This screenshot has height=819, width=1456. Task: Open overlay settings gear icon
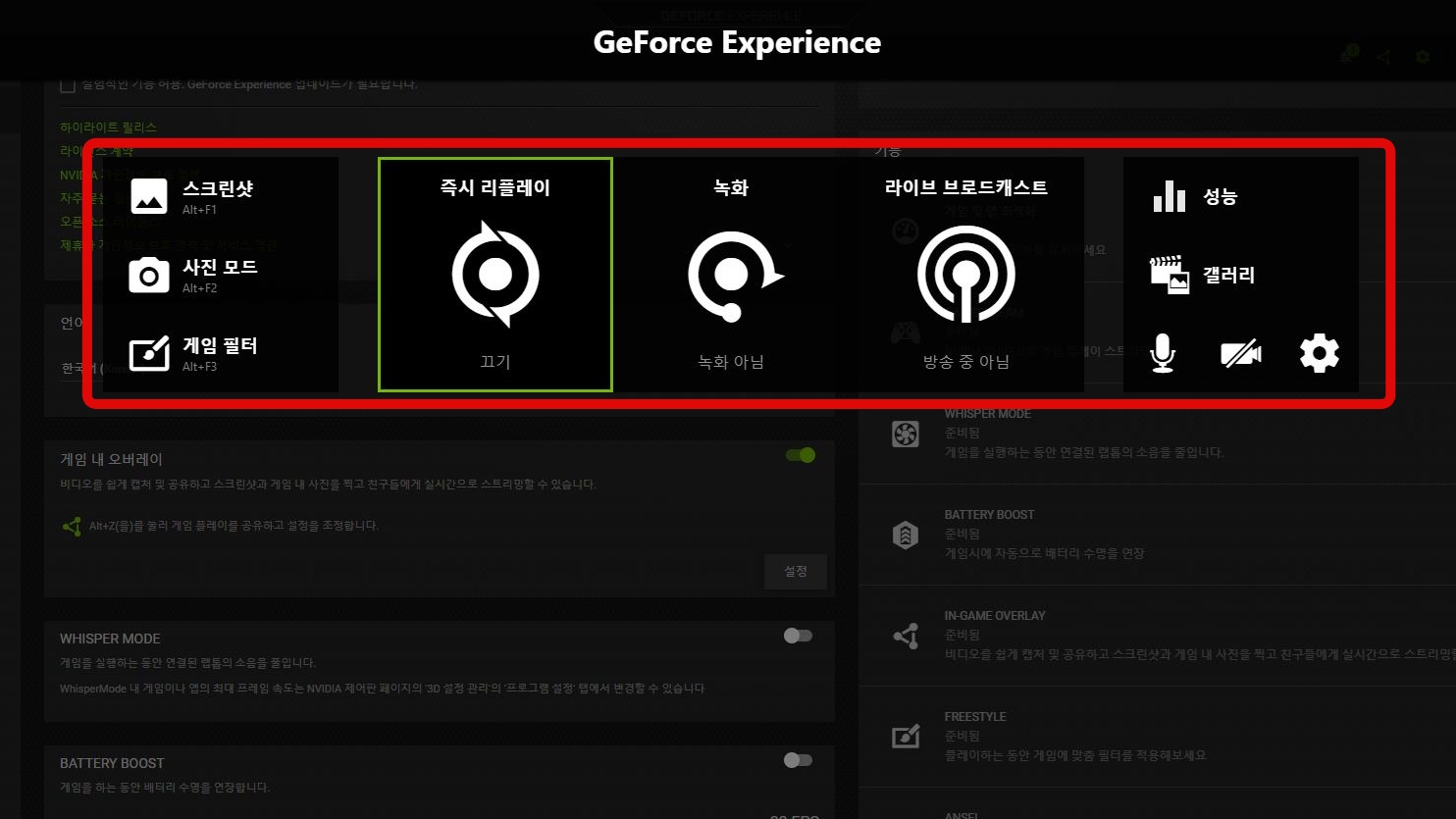(x=1320, y=353)
